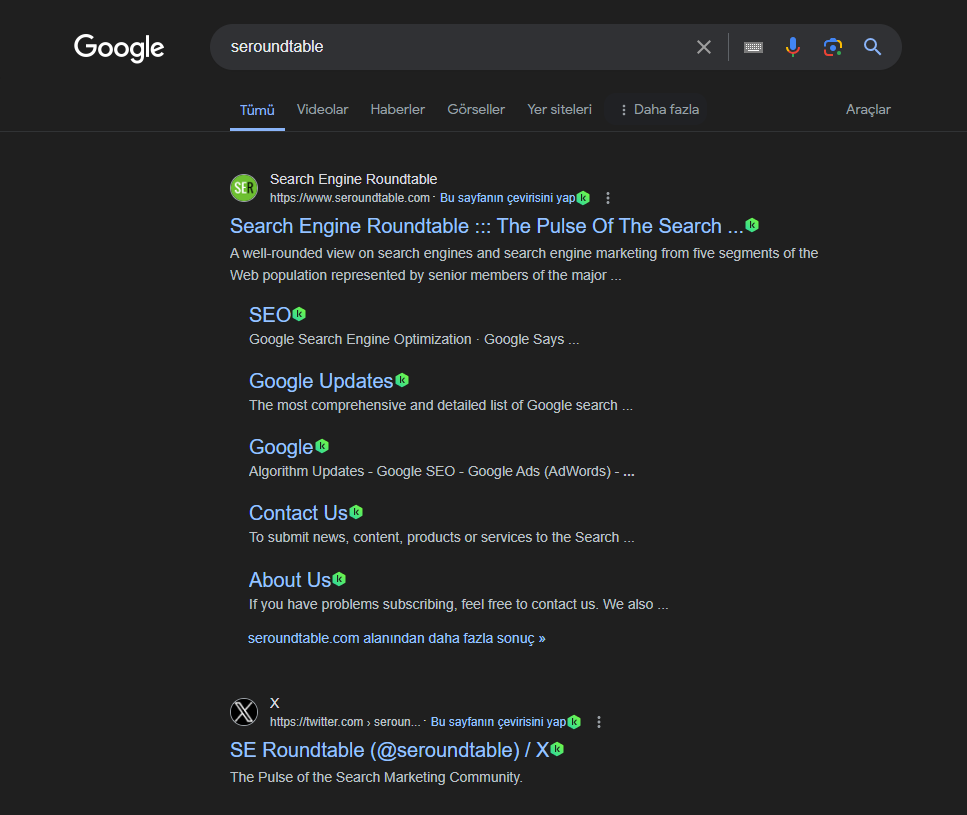This screenshot has height=815, width=967.
Task: Open the Contact Us sitelink
Action: coord(298,513)
